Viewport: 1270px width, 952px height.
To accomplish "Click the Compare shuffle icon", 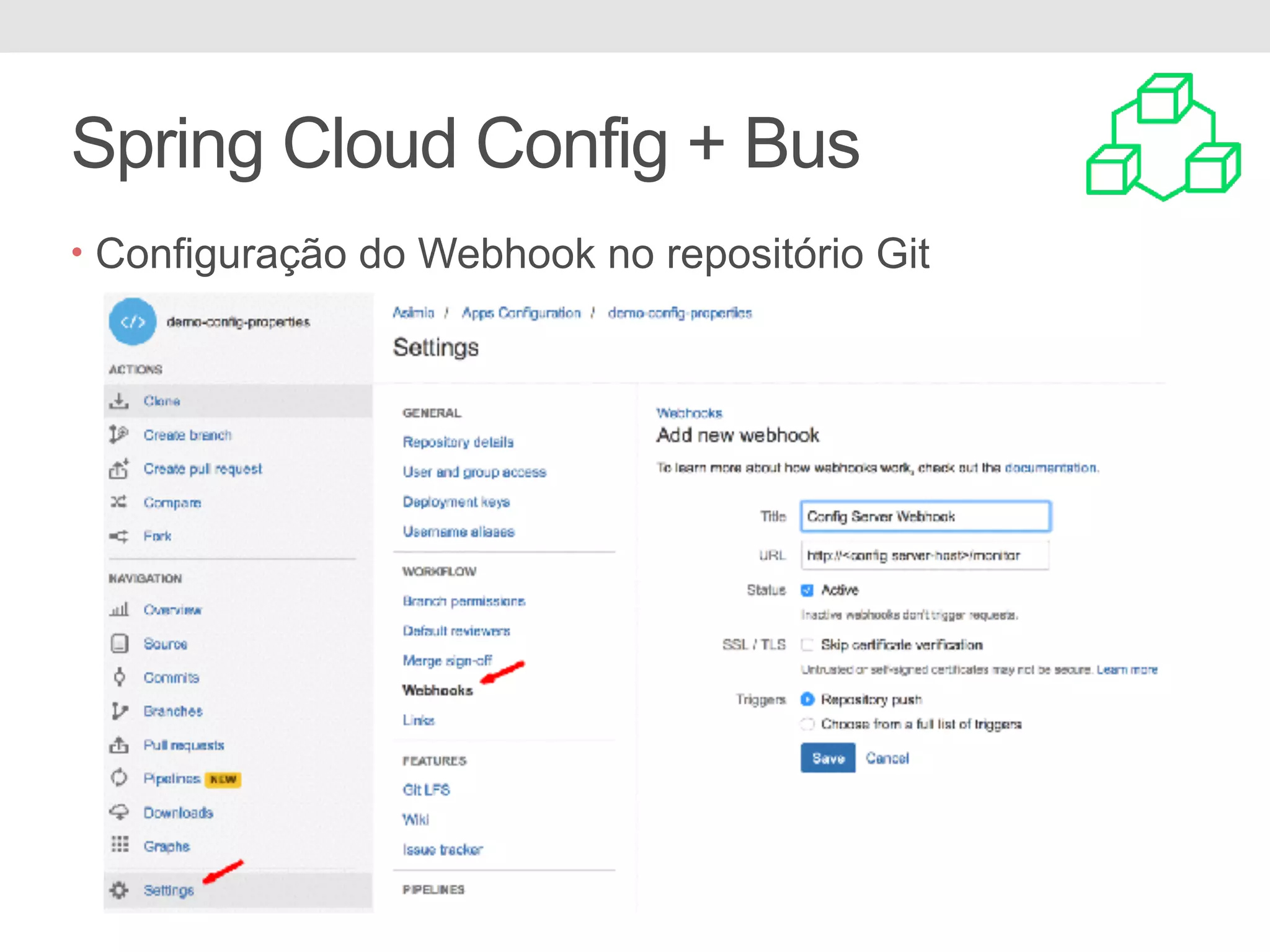I will pyautogui.click(x=118, y=502).
